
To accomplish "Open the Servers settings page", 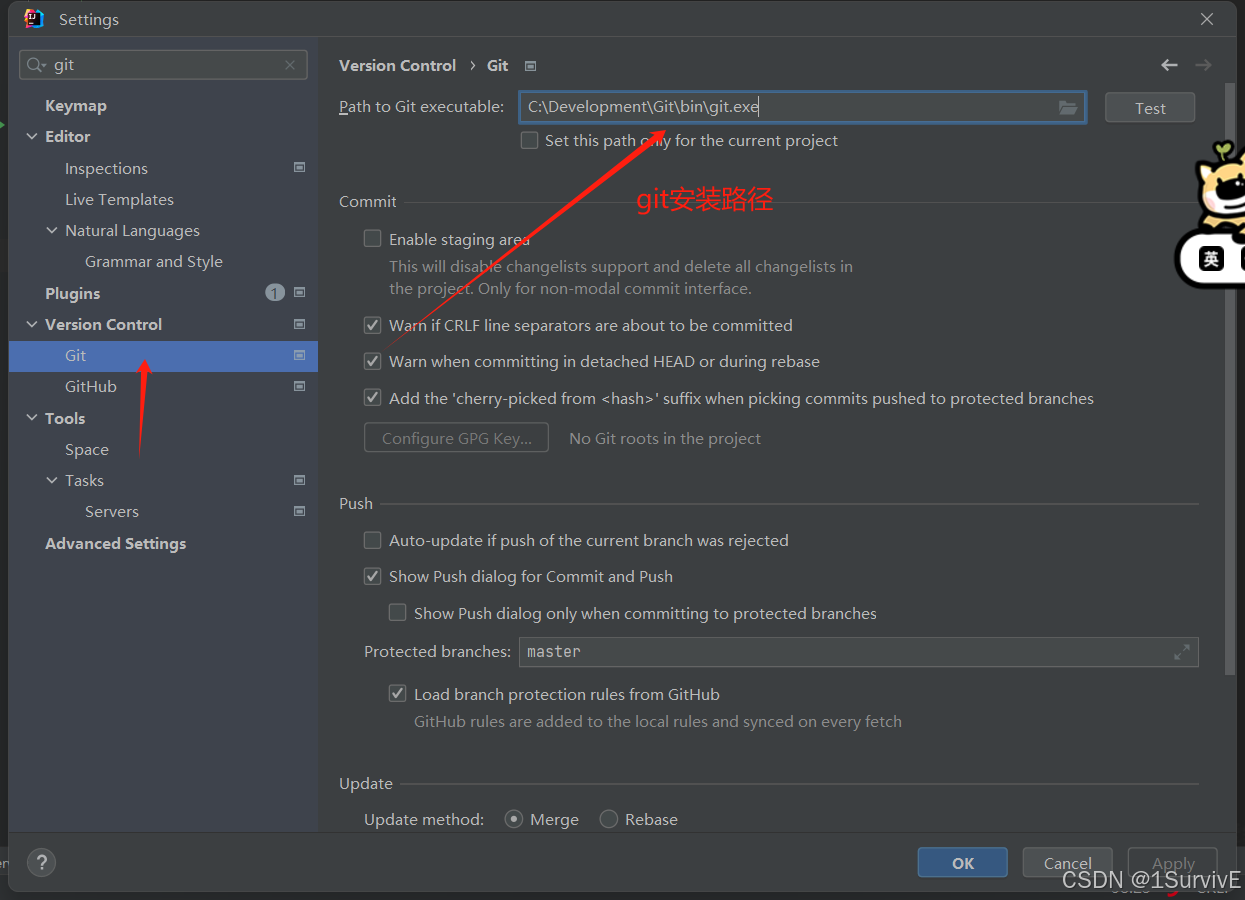I will click(112, 511).
